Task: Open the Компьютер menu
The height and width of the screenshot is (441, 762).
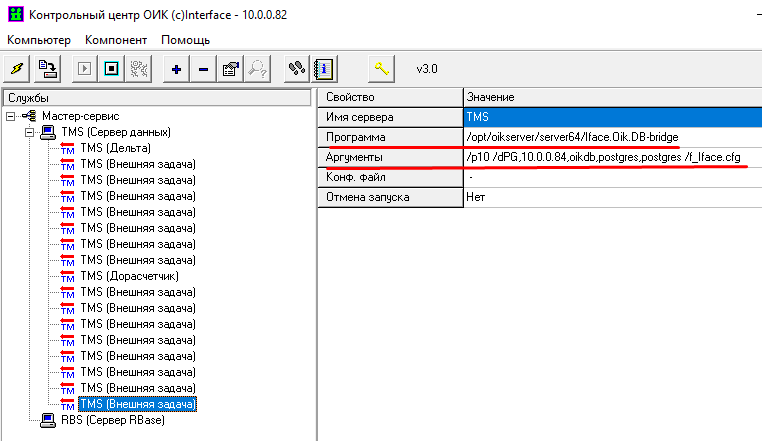Action: [39, 40]
